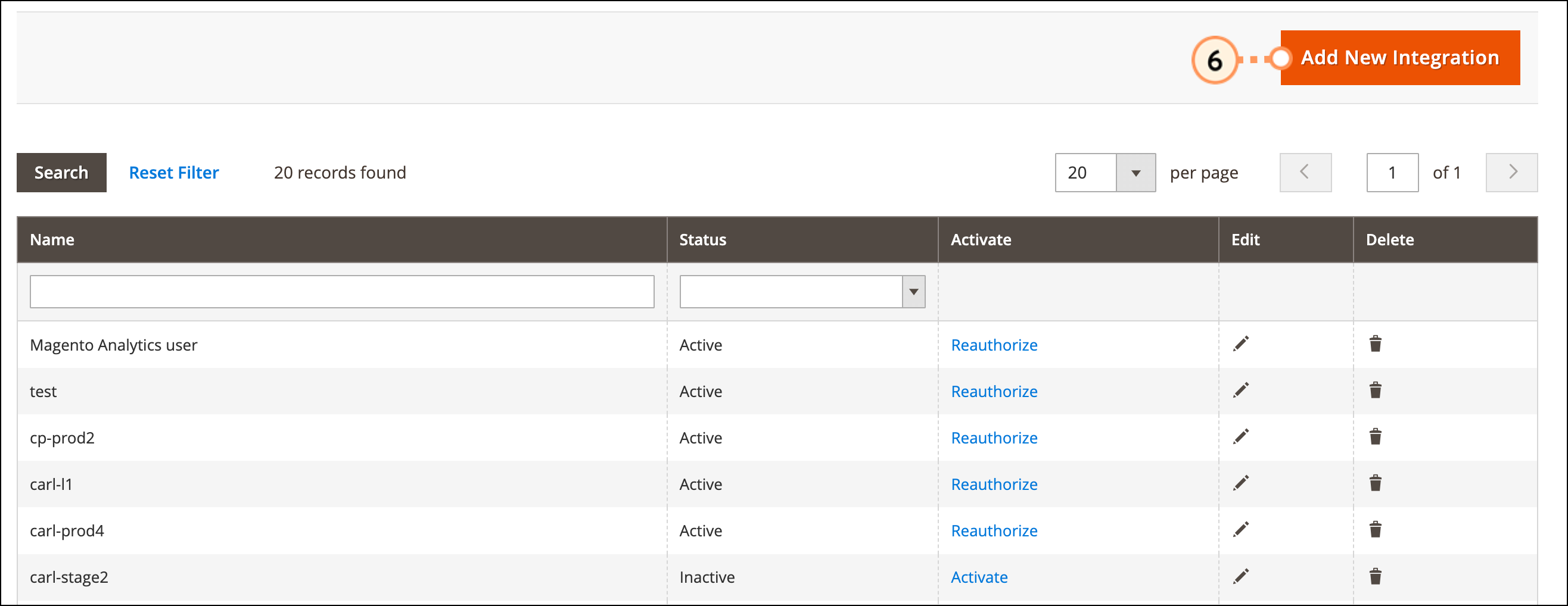The height and width of the screenshot is (606, 1568).
Task: Activate the carl-stage2 integration
Action: 979,577
